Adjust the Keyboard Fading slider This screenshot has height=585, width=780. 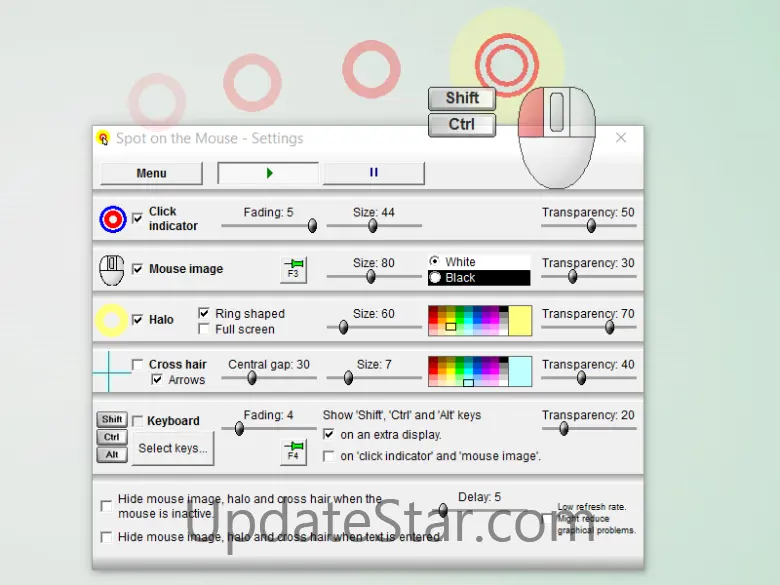[x=269, y=428]
